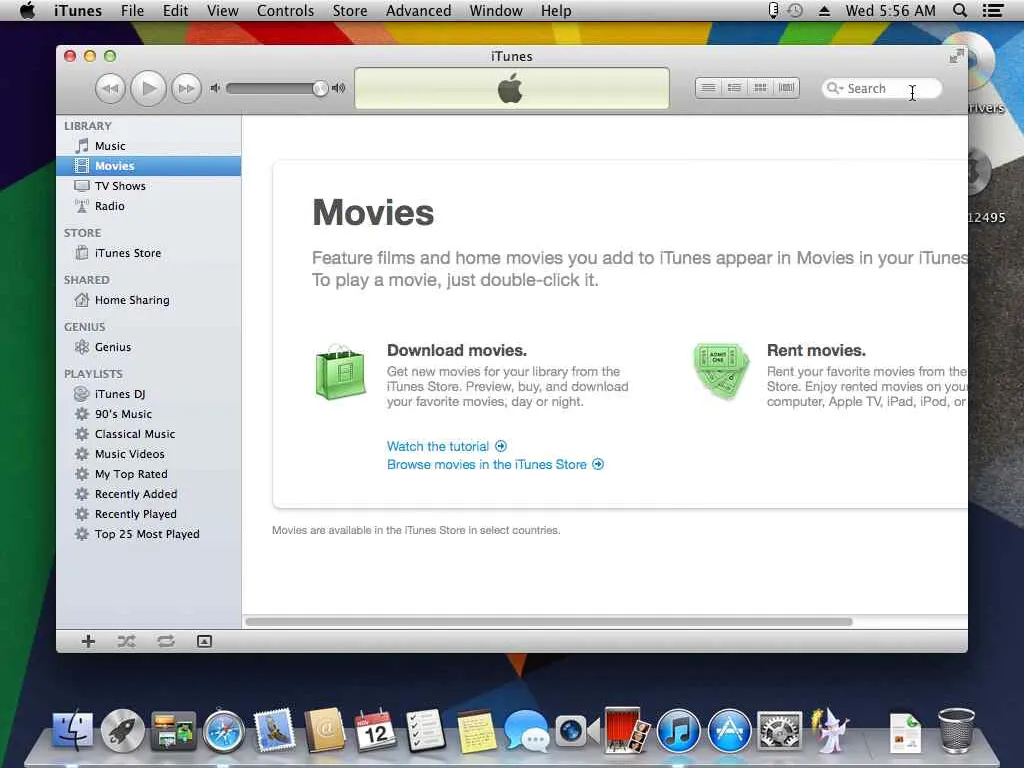
Task: Open the Apple menu
Action: [x=27, y=10]
